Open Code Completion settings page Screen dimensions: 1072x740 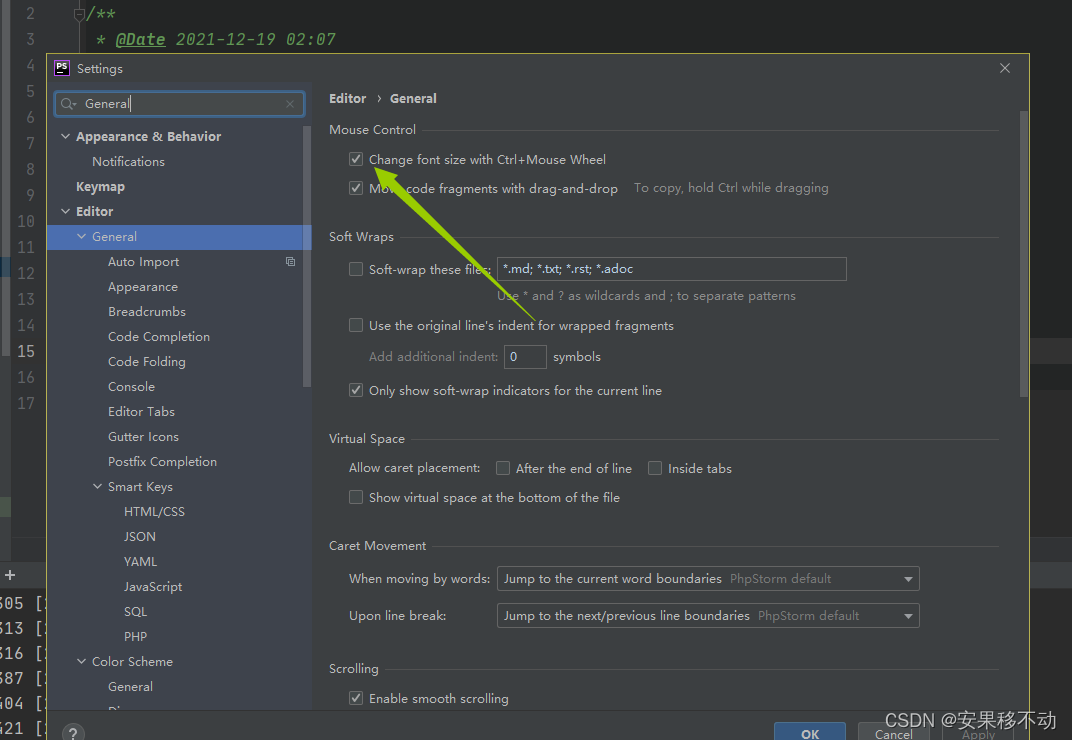point(159,336)
